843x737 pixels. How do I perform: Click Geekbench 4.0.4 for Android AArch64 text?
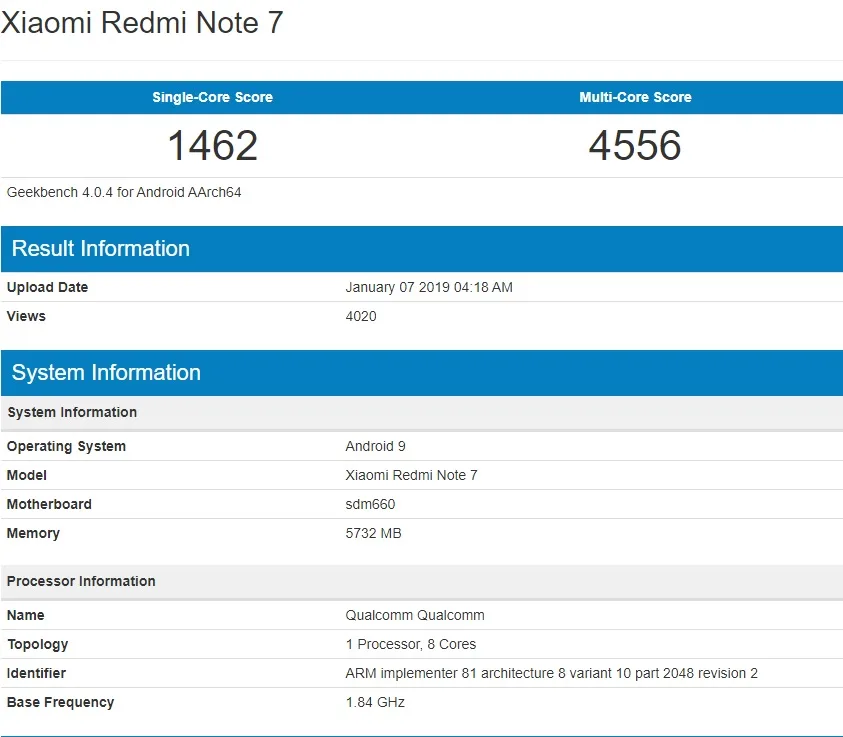124,192
